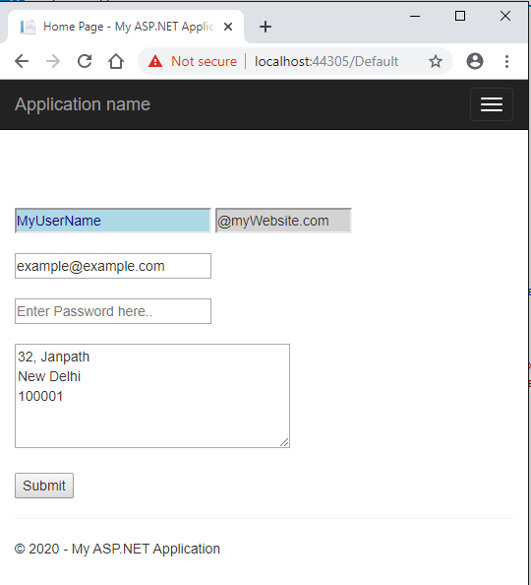Click the Application name brand link
The width and height of the screenshot is (531, 585).
[82, 104]
